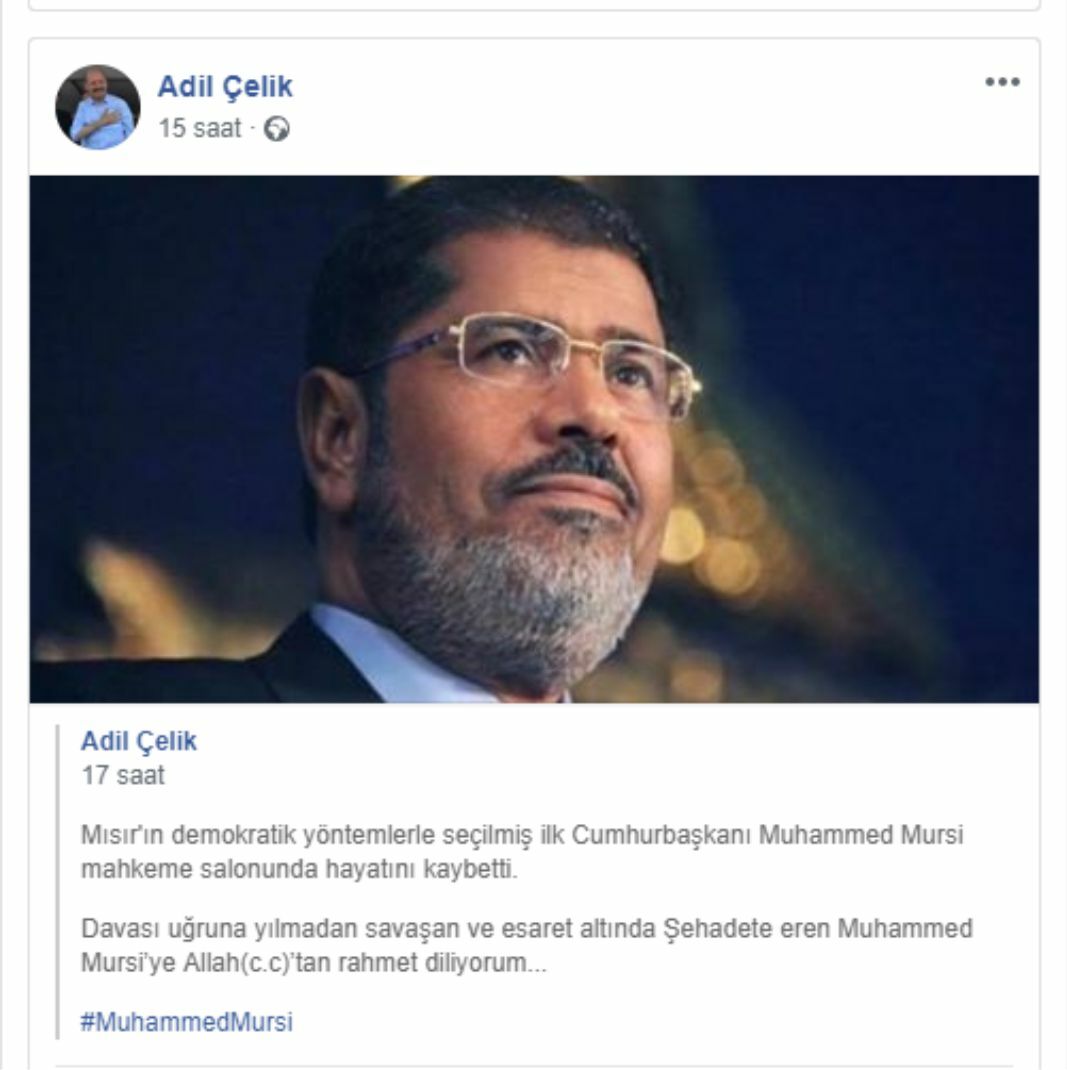Open the shared photo of bearded man

(534, 439)
